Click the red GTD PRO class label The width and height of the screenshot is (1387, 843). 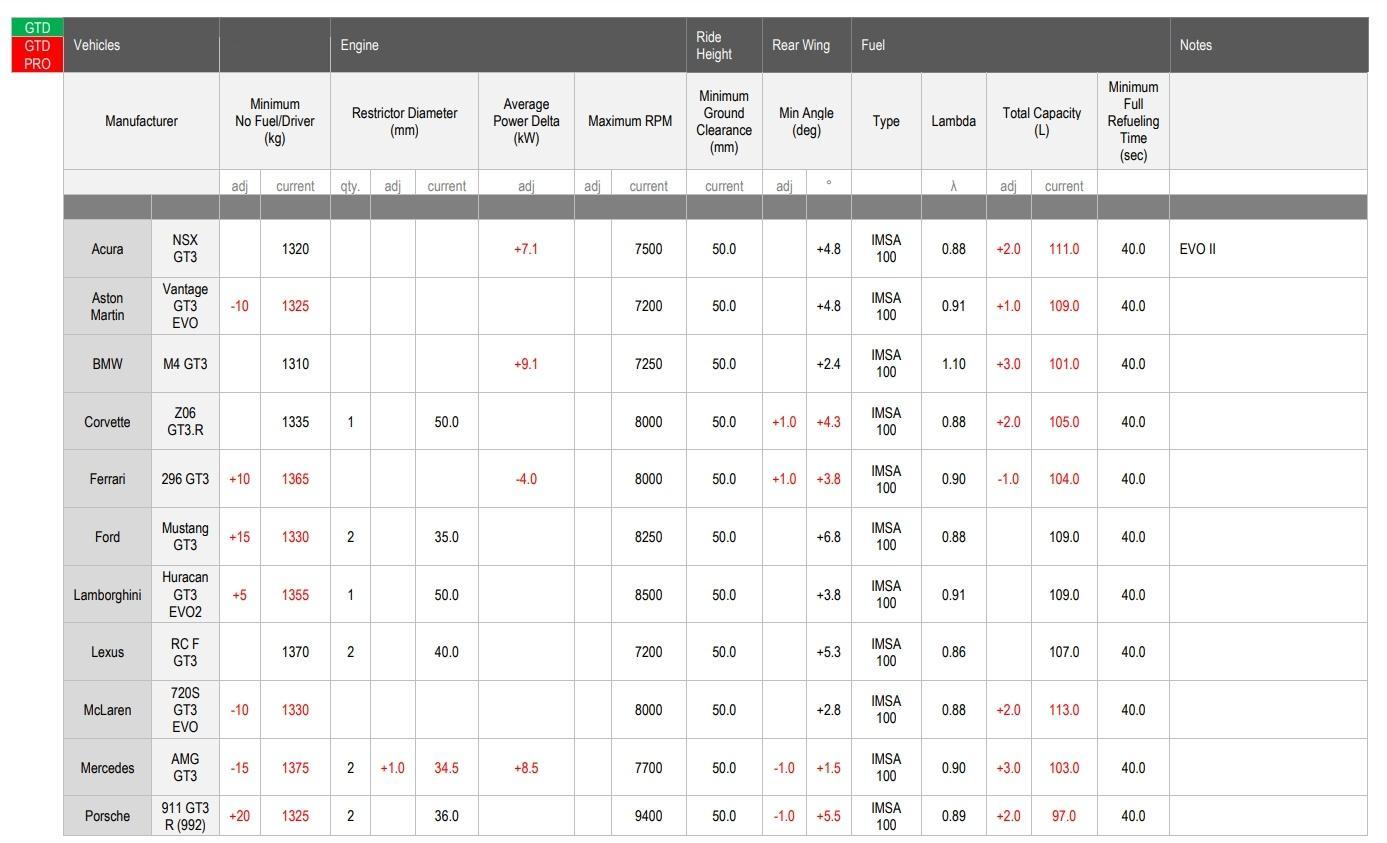(x=37, y=54)
